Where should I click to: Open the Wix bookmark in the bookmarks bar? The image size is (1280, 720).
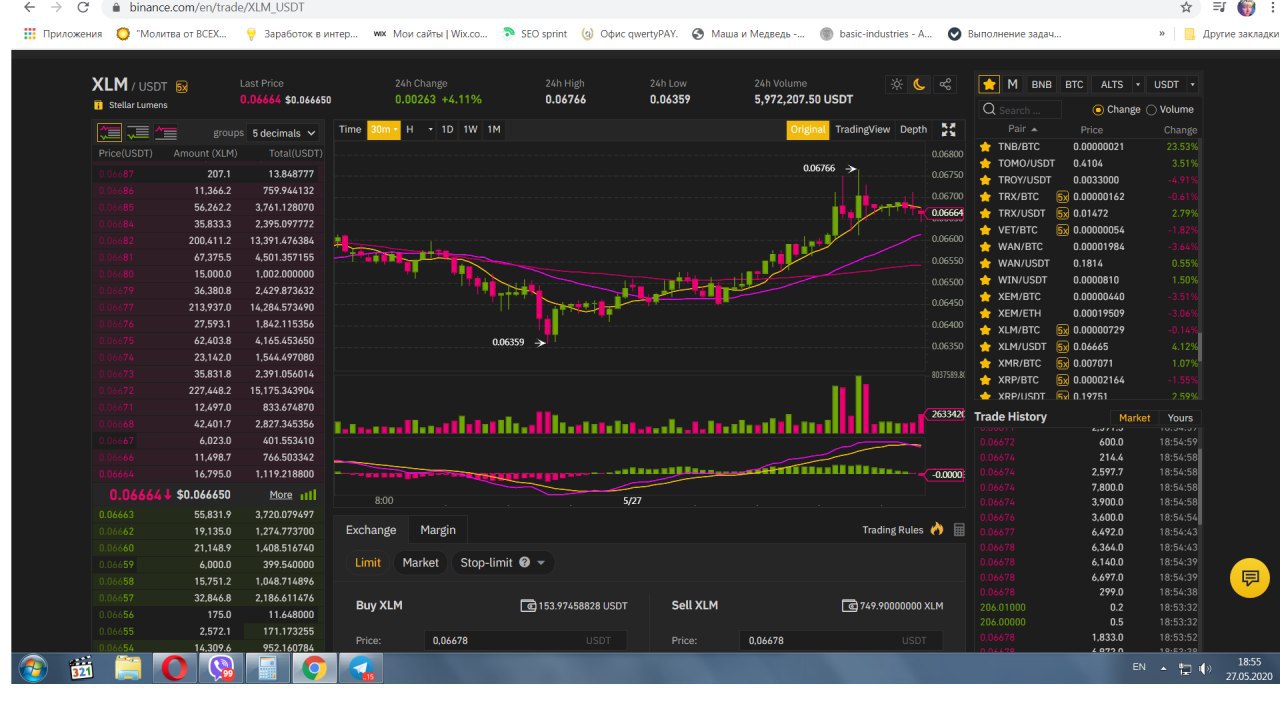tap(430, 33)
